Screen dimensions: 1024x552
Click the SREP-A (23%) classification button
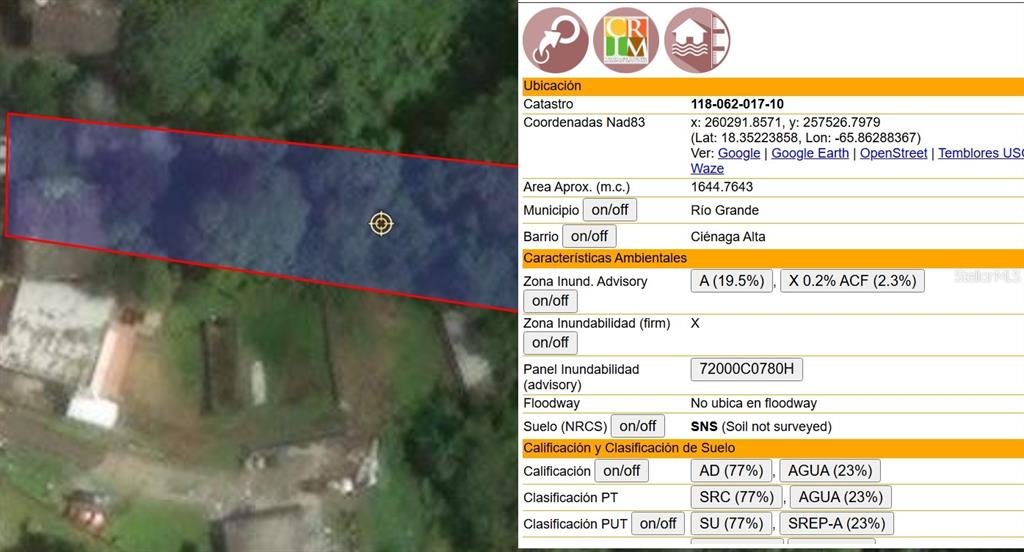[x=835, y=523]
